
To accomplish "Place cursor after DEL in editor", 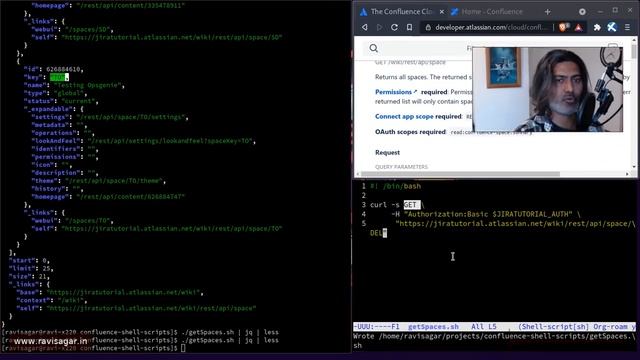I will (x=385, y=233).
